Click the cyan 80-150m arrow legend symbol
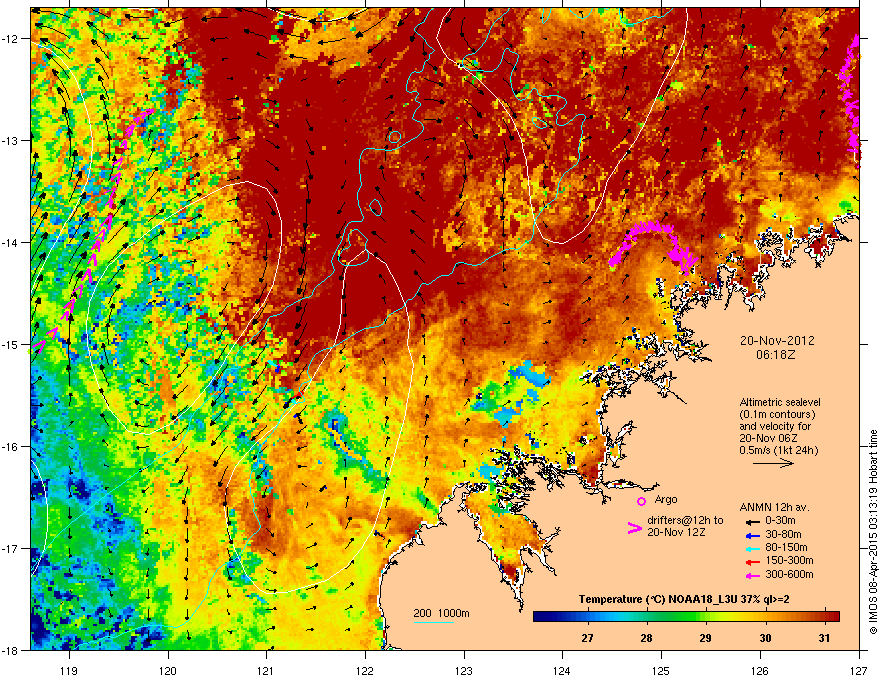This screenshot has height=680, width=880. pos(751,549)
